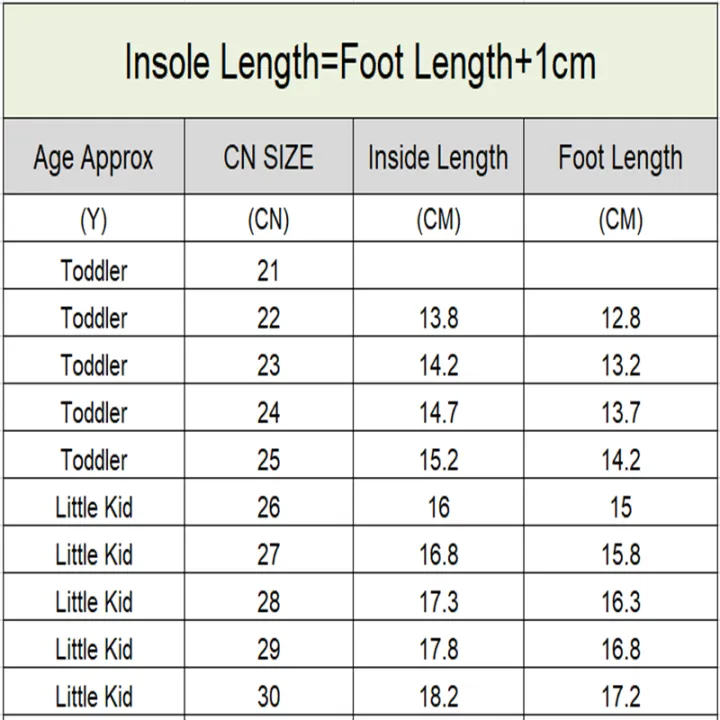This screenshot has height=720, width=720.
Task: Click CN size 21 cell
Action: pos(269,266)
